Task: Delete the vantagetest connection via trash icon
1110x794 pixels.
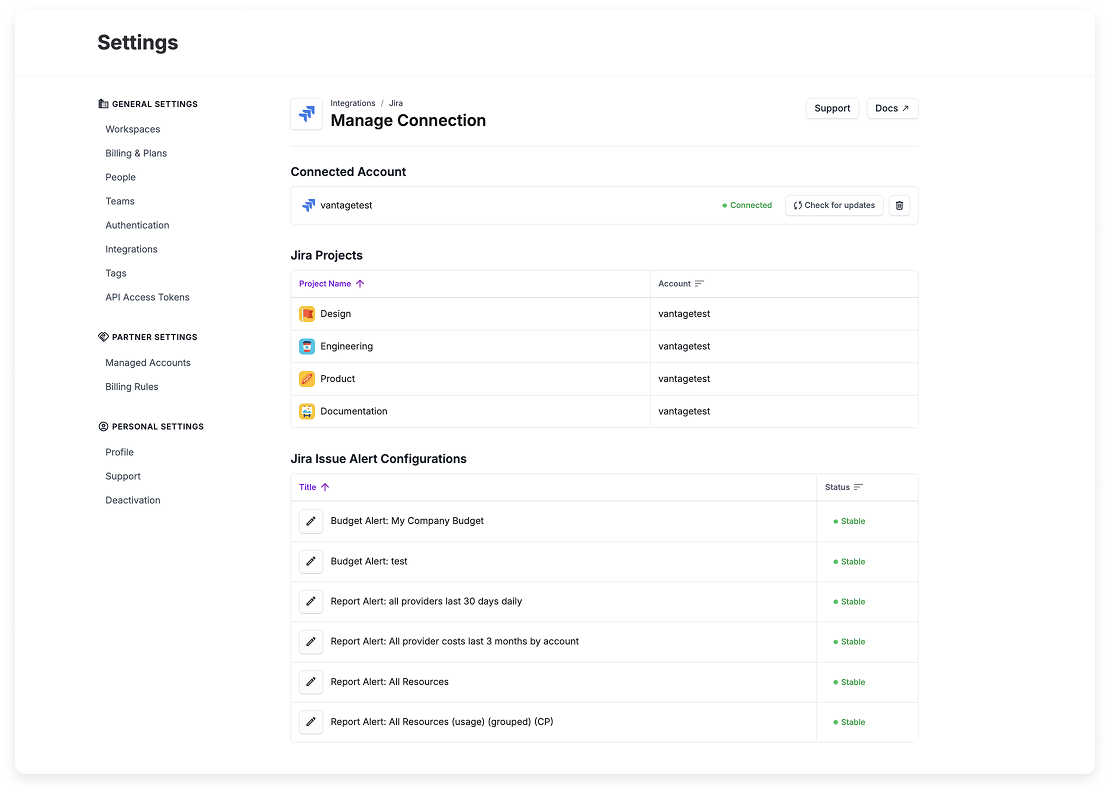Action: 899,205
